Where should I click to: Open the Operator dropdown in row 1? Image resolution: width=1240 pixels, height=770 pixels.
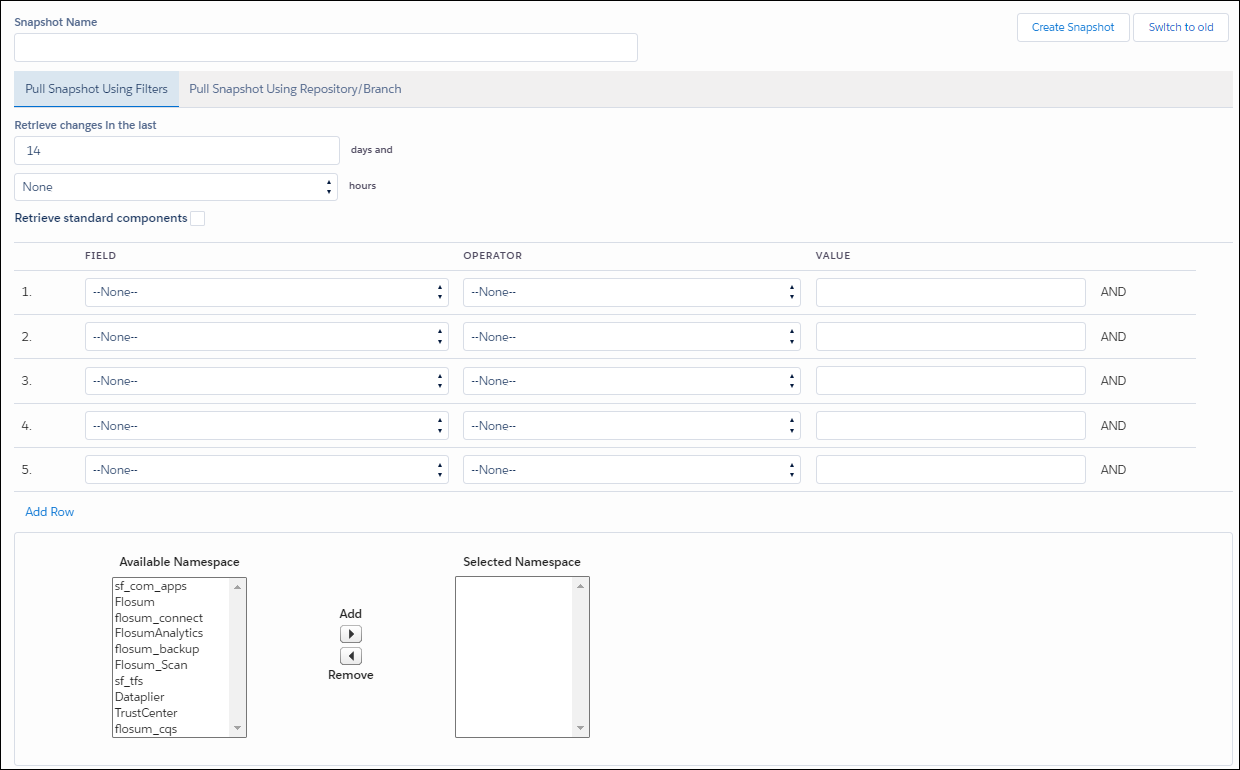(x=632, y=292)
